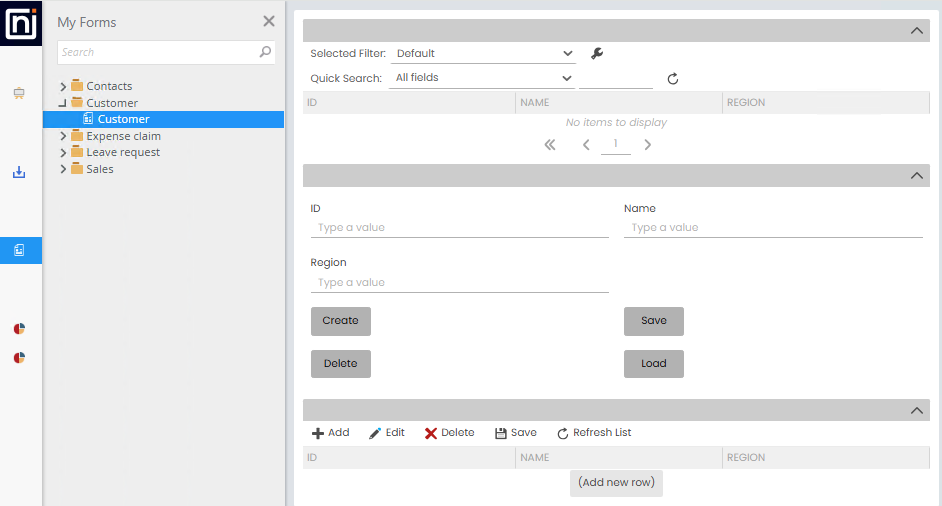This screenshot has width=942, height=506.
Task: Click the Name input field
Action: click(x=772, y=228)
